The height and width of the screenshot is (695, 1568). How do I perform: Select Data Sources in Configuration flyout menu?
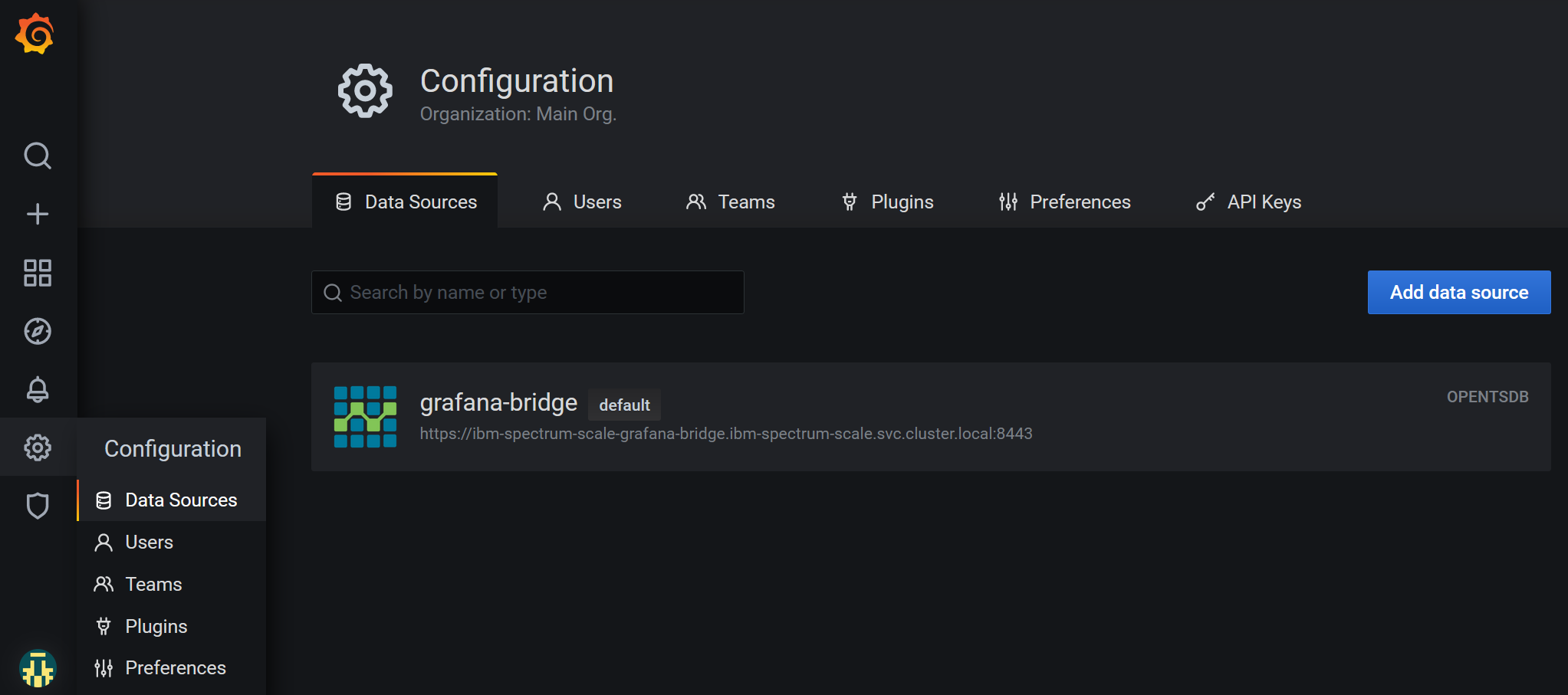click(x=172, y=500)
